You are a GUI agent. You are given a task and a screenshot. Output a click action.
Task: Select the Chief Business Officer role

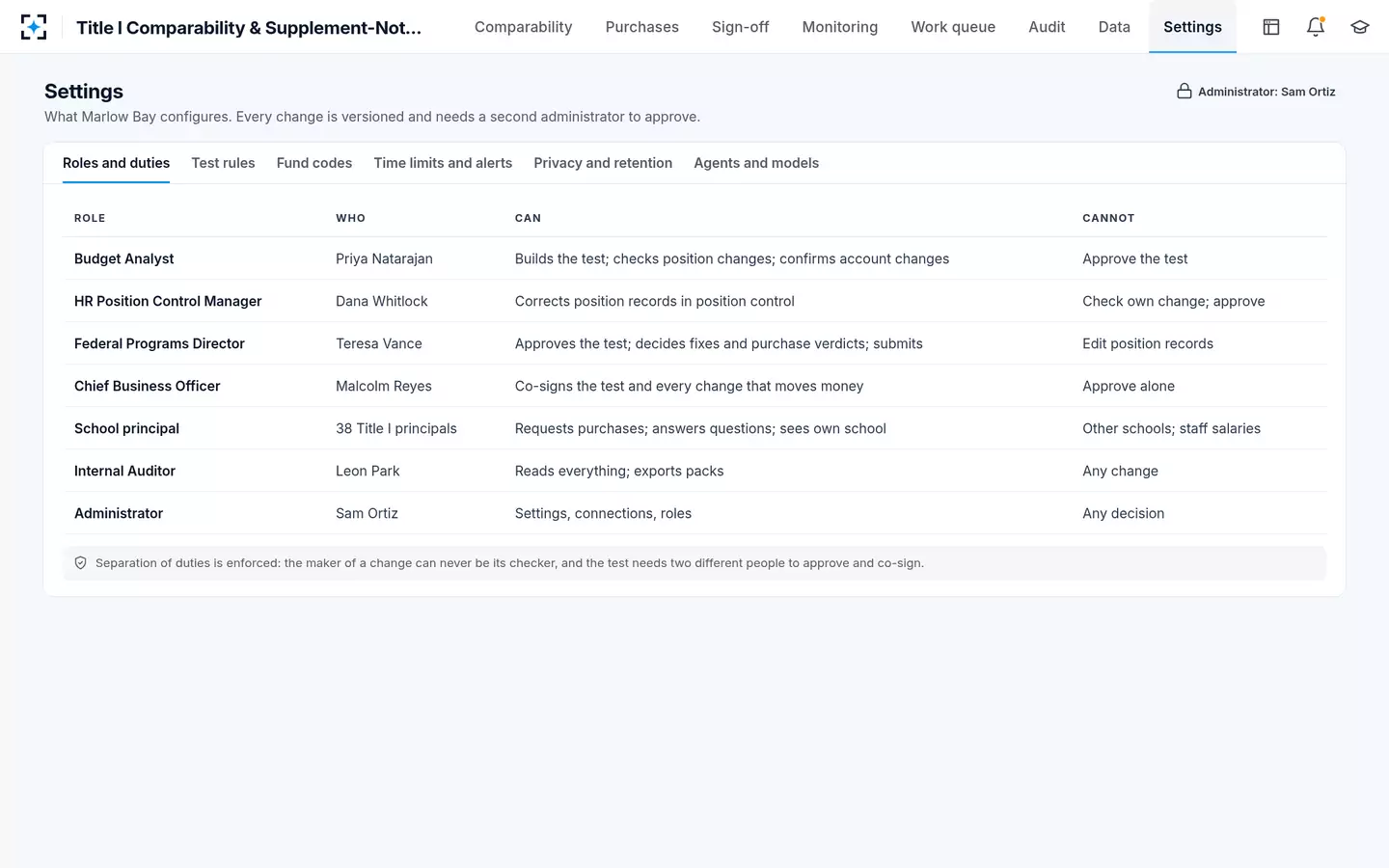point(148,386)
